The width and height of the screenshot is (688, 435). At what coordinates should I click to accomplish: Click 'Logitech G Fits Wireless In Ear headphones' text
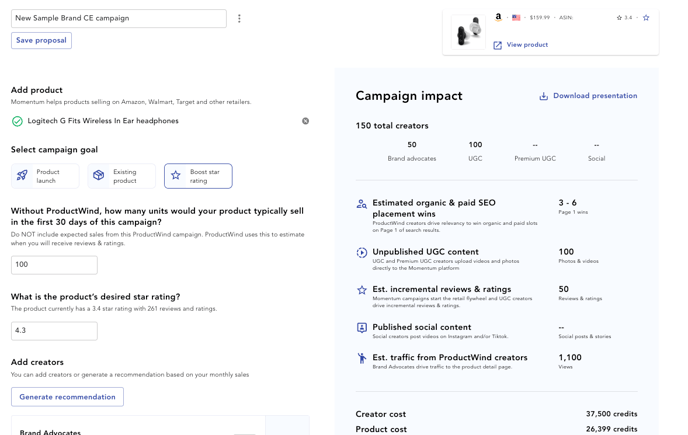(103, 121)
